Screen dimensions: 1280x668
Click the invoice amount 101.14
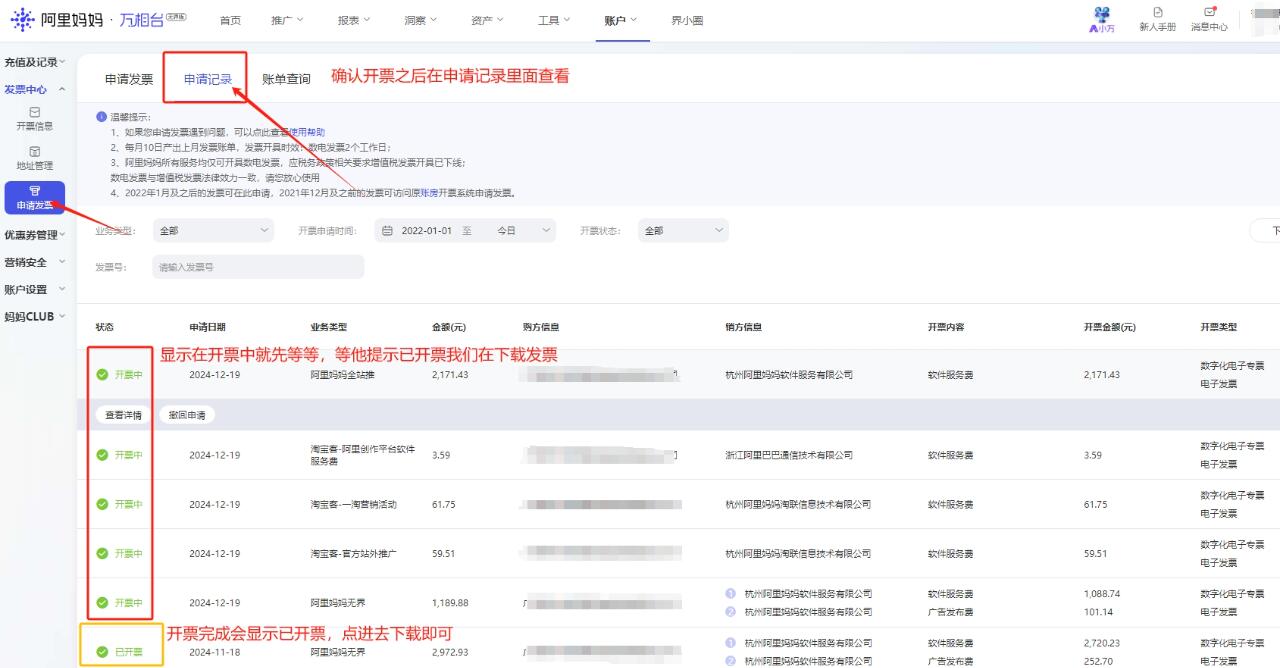click(x=1098, y=612)
